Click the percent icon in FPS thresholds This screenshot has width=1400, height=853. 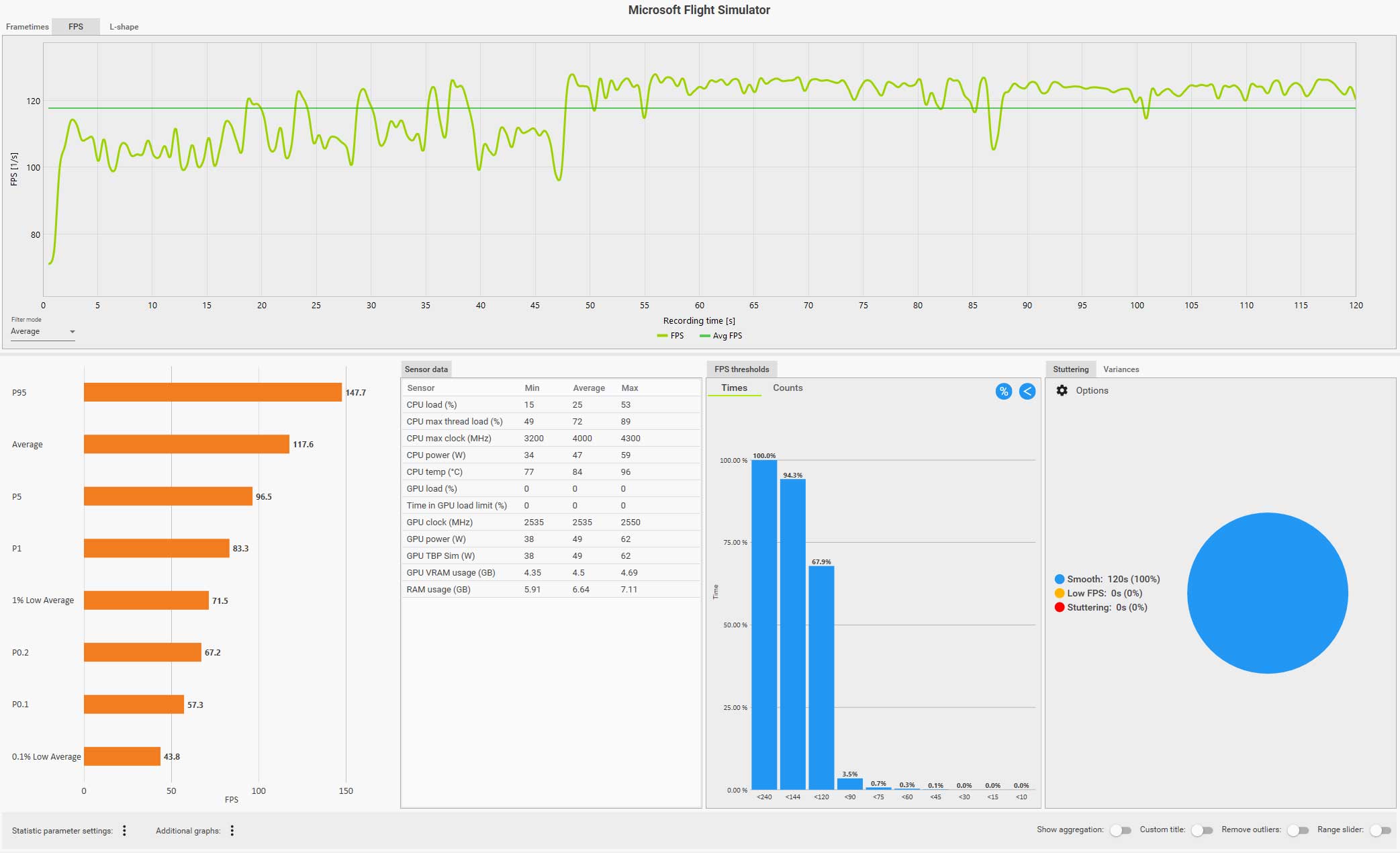coord(1003,392)
